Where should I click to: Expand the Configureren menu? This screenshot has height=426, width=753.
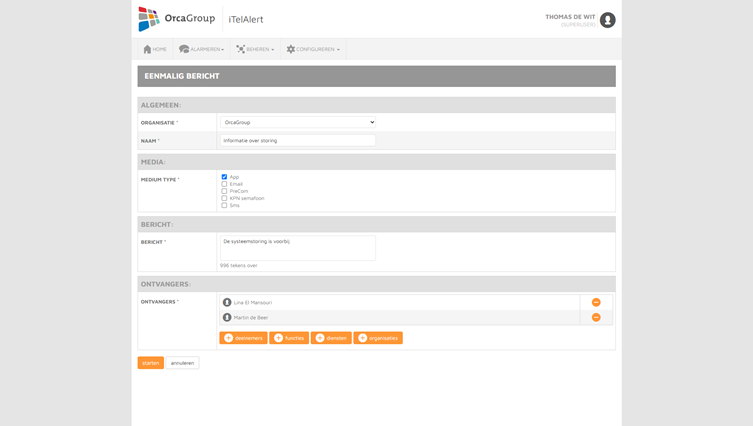coord(313,49)
